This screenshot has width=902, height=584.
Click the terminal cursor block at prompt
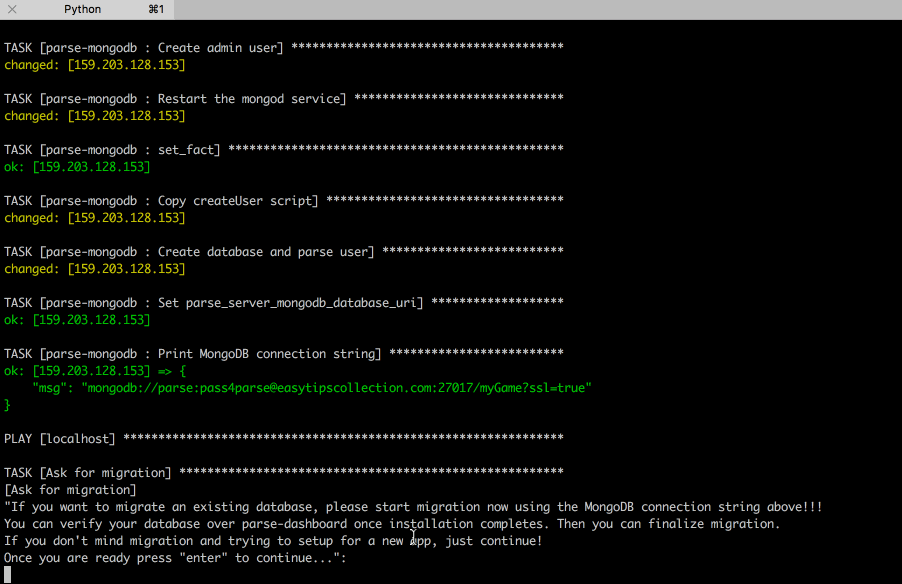pyautogui.click(x=8, y=574)
